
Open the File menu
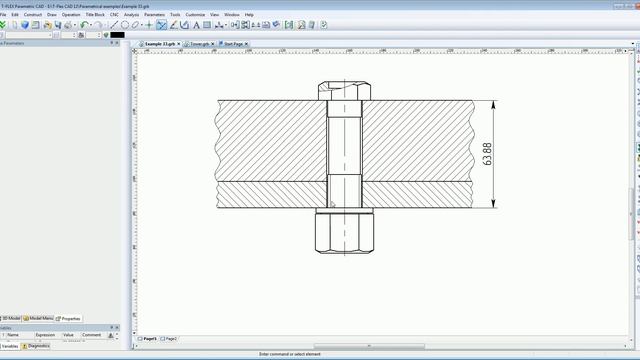click(3, 15)
